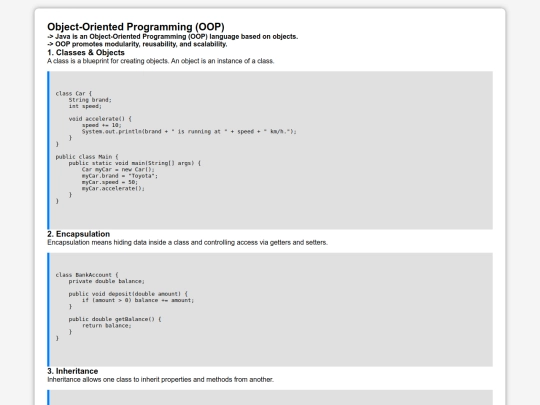Click the System.out.println code line
The width and height of the screenshot is (540, 405).
[x=189, y=132]
